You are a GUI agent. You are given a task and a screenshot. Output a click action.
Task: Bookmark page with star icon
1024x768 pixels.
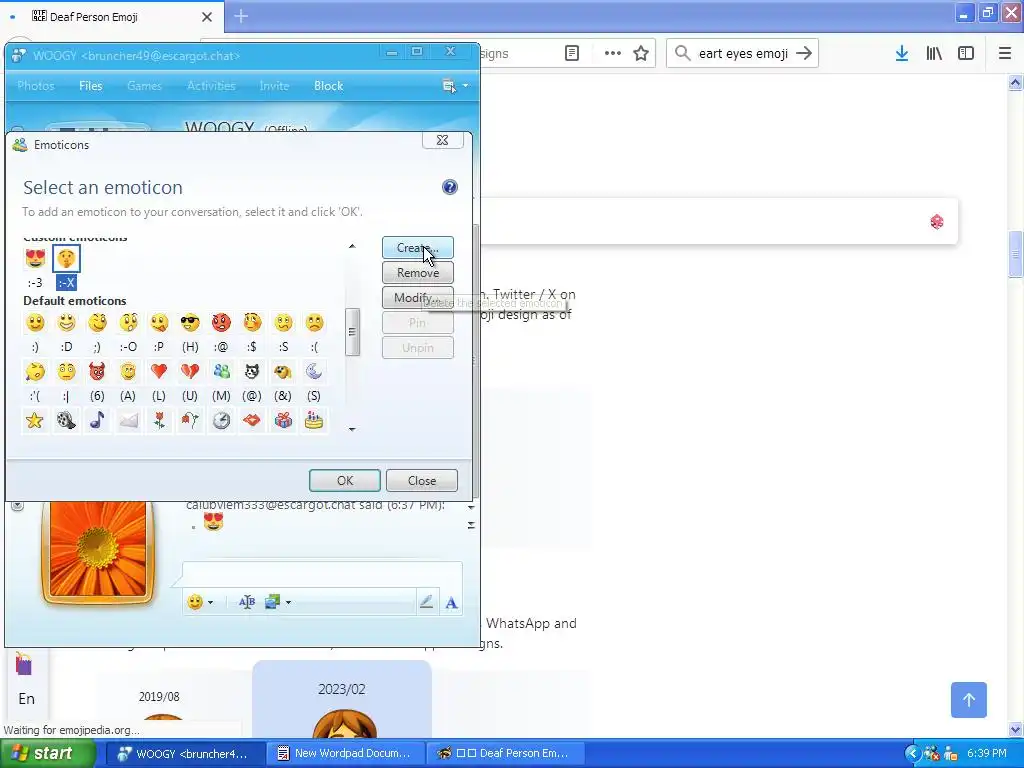641,54
